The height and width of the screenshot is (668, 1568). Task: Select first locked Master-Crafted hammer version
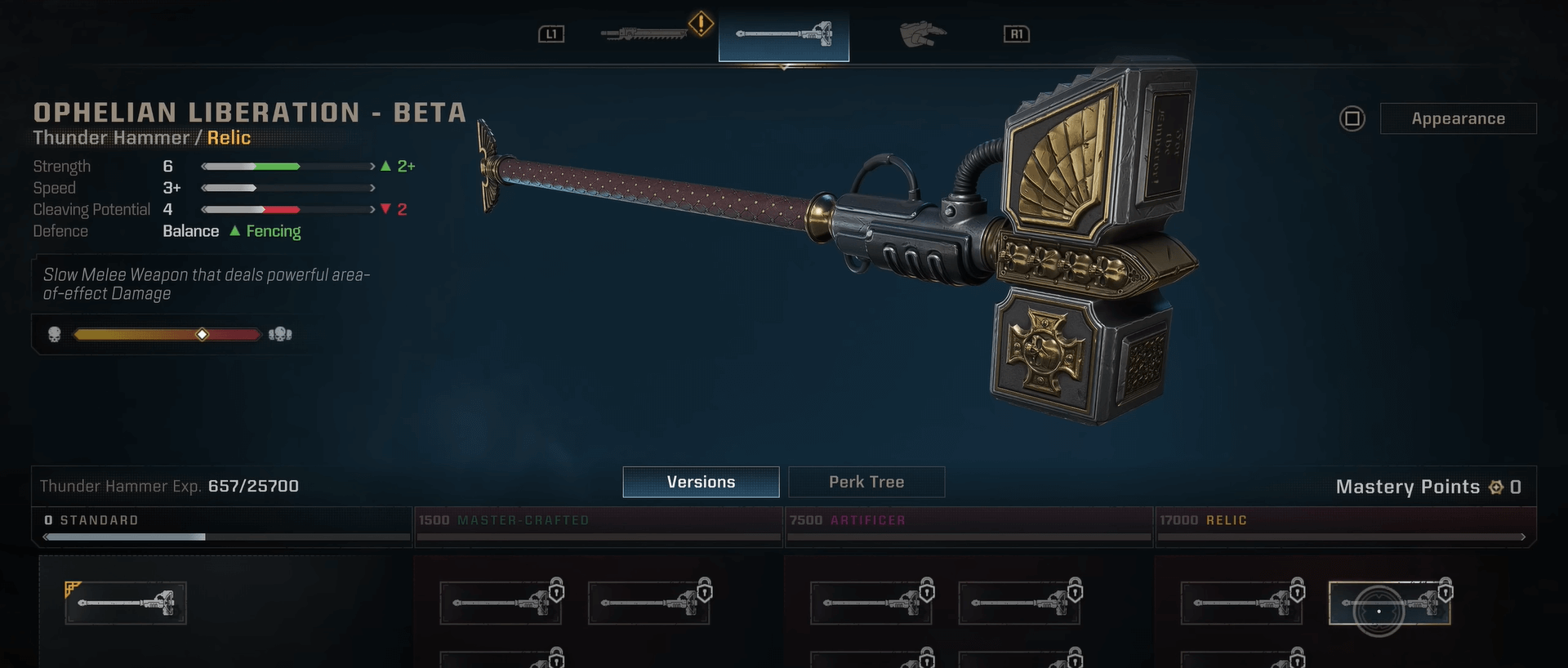(x=501, y=603)
